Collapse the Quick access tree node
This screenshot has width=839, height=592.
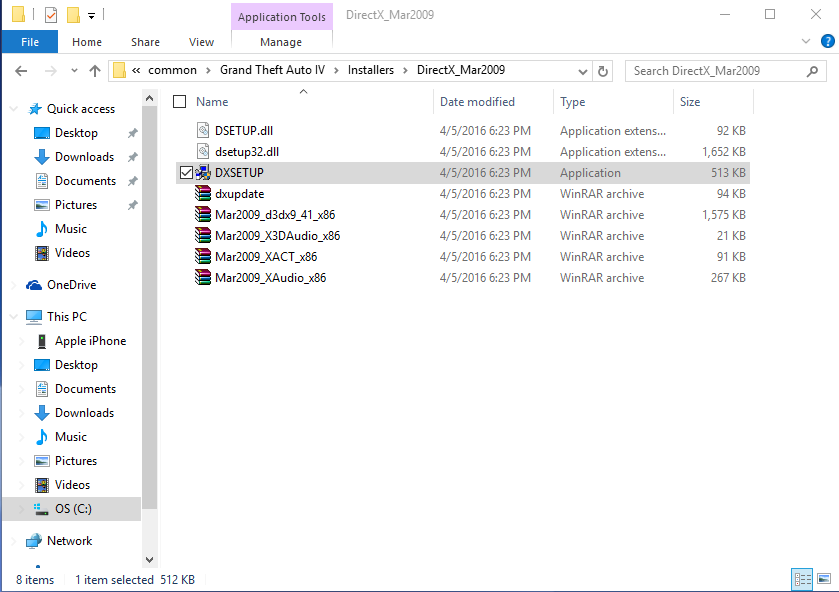click(x=14, y=109)
